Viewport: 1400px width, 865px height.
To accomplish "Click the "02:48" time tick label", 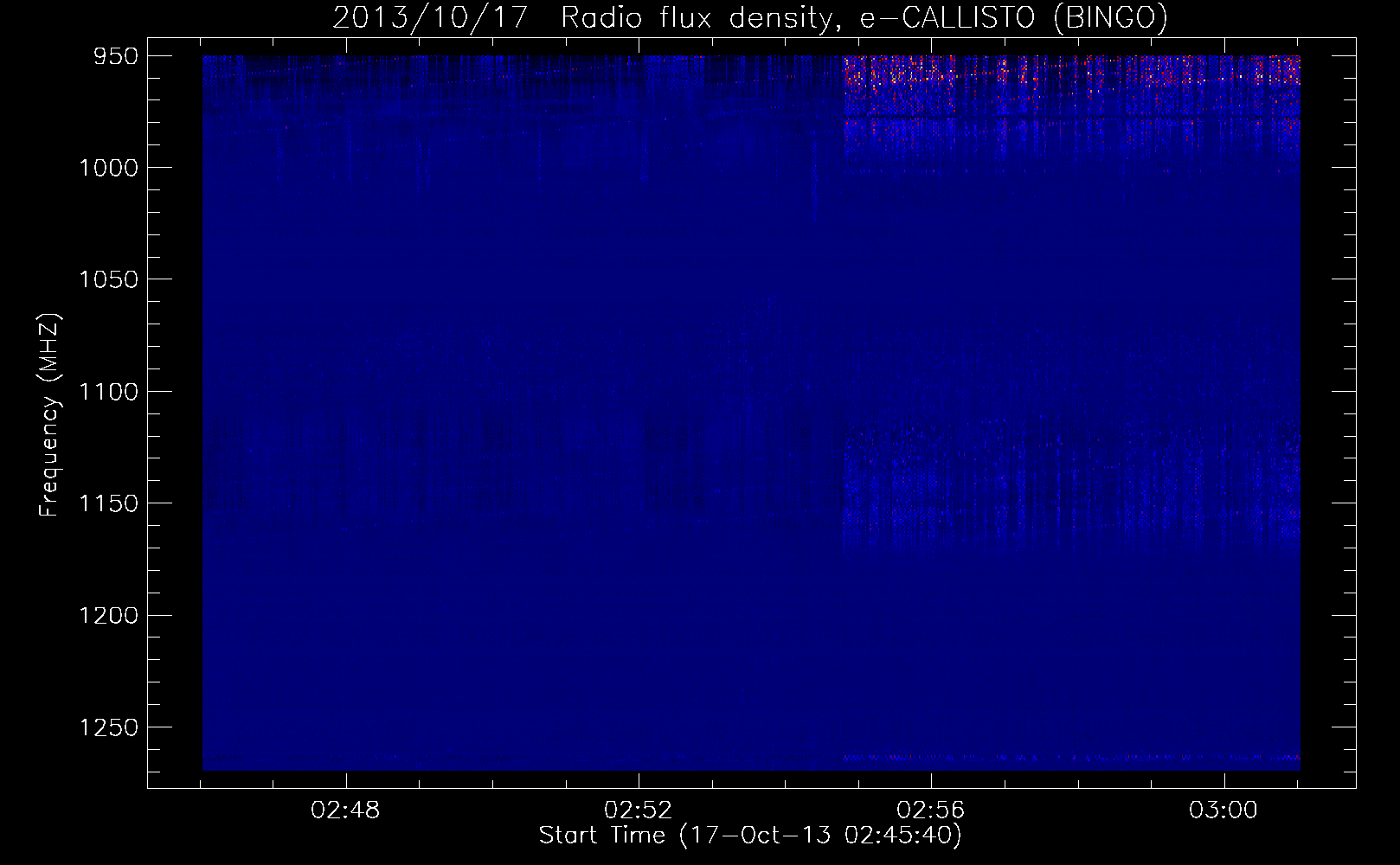I will 346,811.
